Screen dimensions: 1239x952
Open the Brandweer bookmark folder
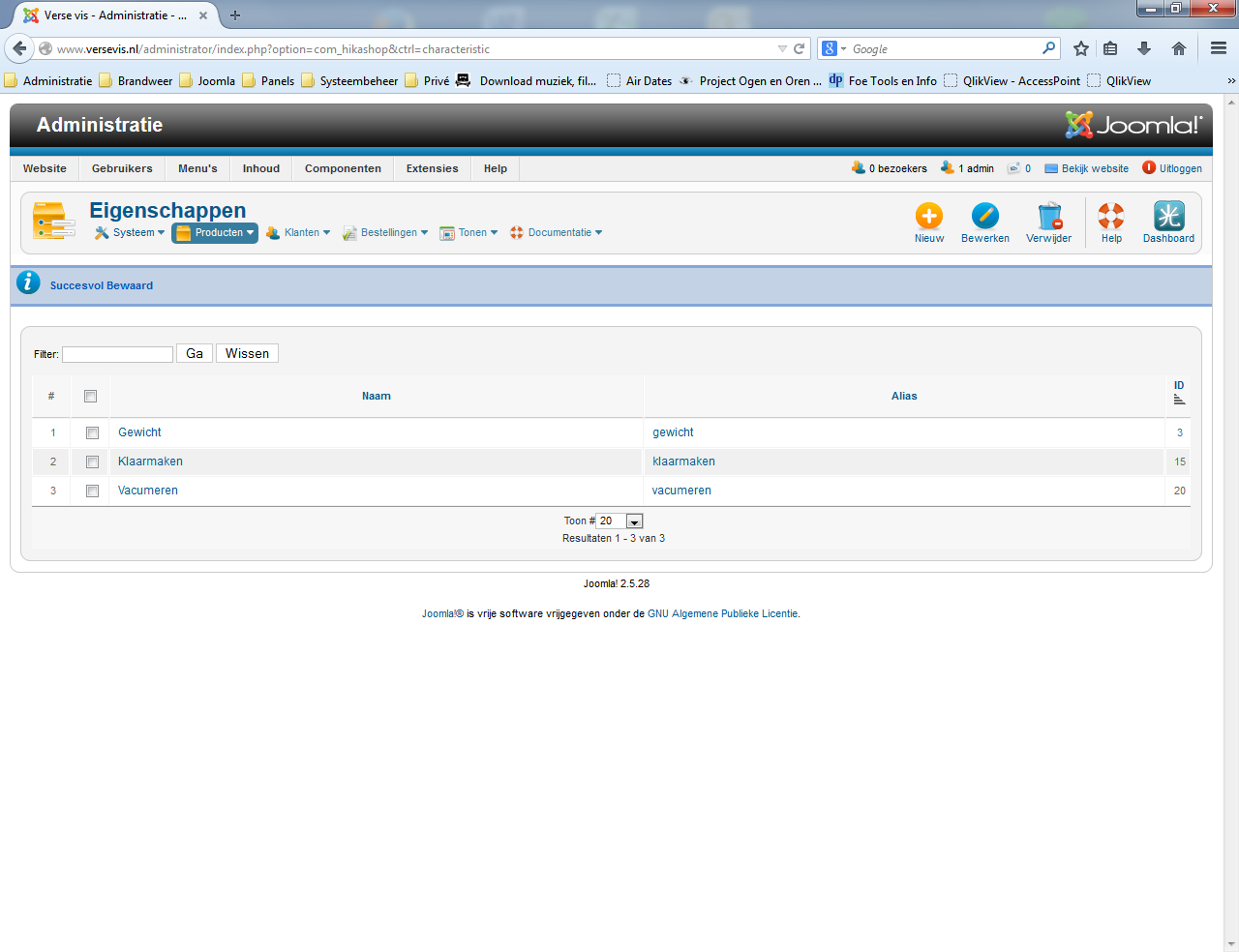136,81
